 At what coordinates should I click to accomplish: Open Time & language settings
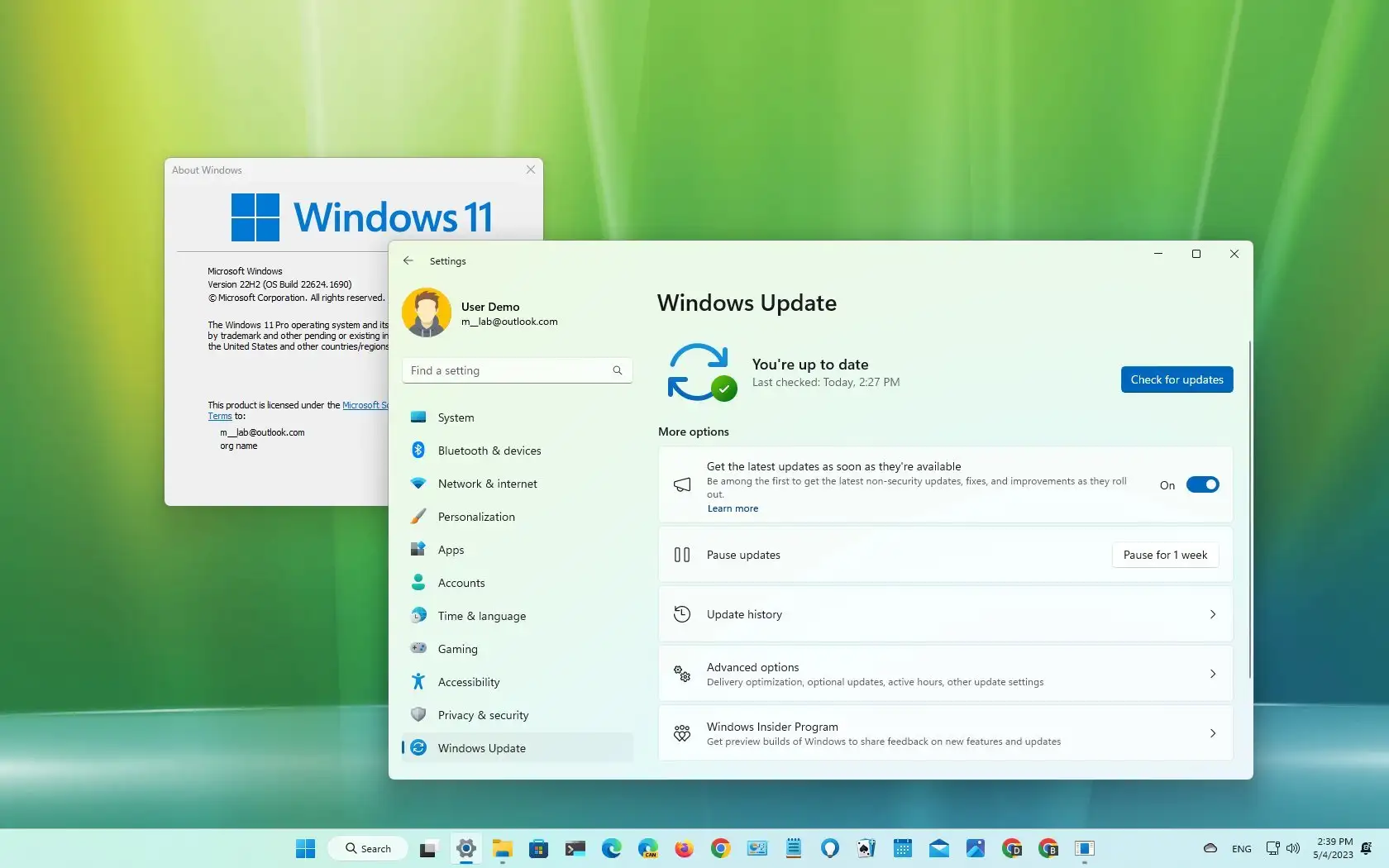click(482, 616)
